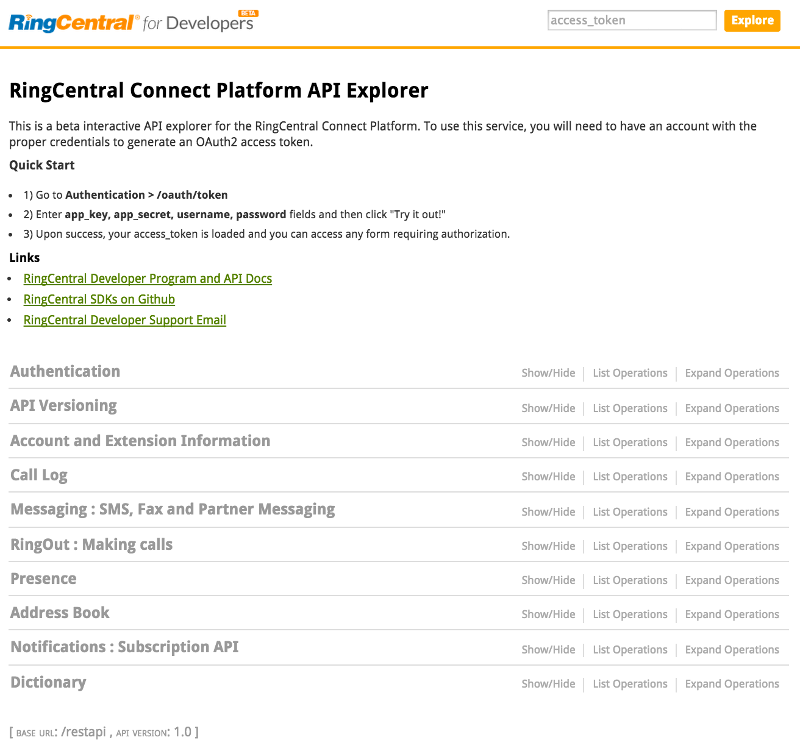This screenshot has height=750, width=800.
Task: Click the orange Explore button
Action: [x=752, y=20]
